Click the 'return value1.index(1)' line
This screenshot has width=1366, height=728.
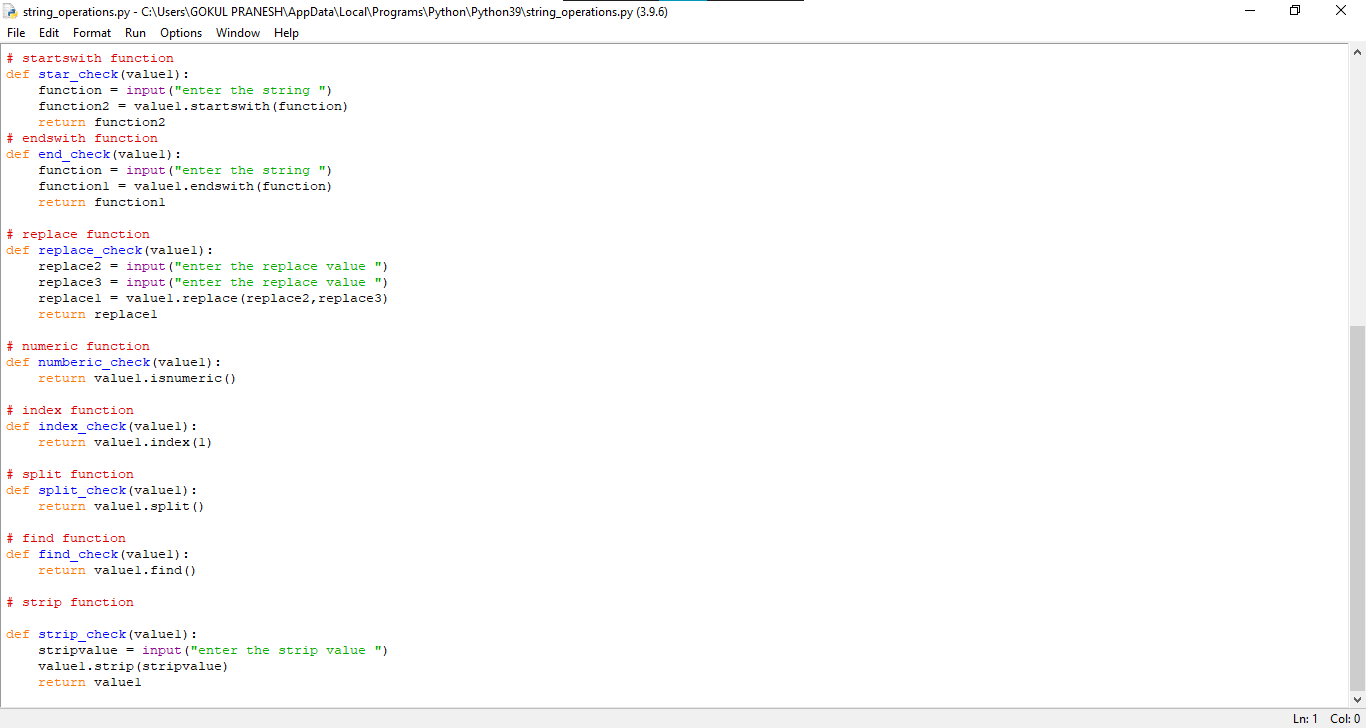click(126, 442)
